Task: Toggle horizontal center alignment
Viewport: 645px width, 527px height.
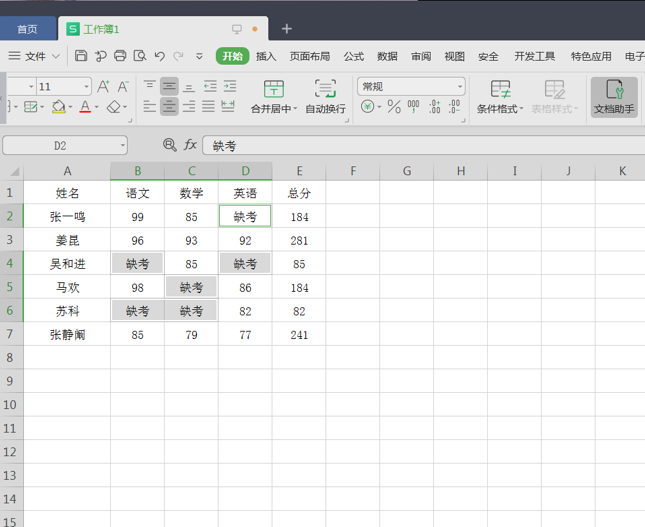Action: (169, 107)
